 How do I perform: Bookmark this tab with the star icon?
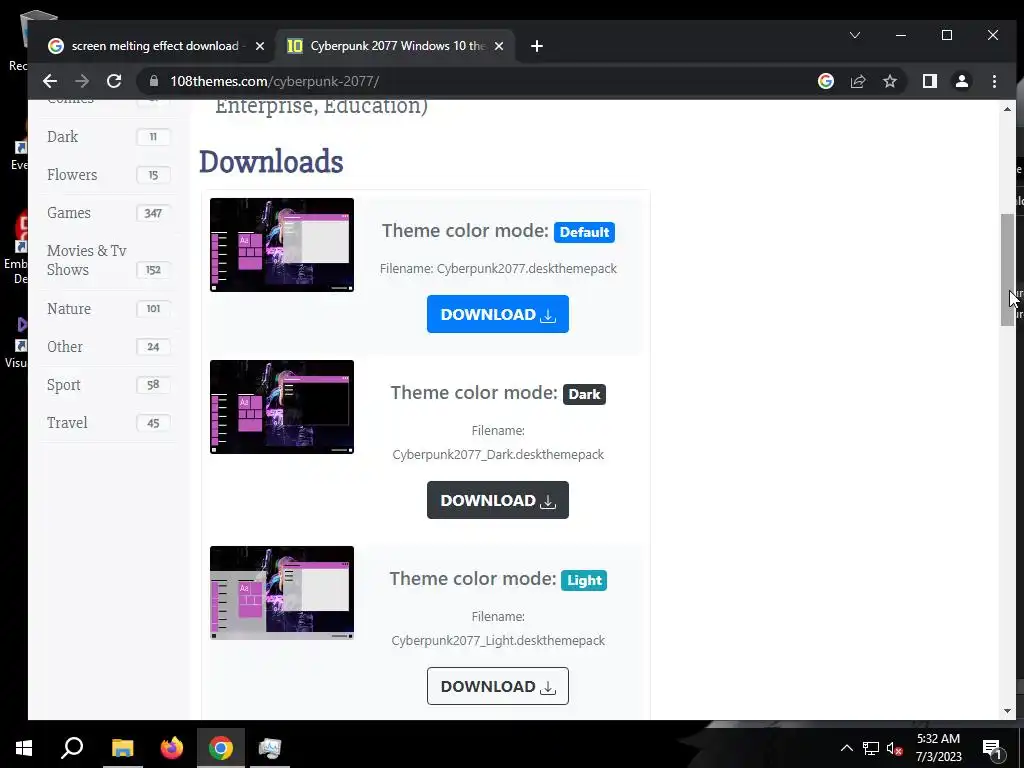889,81
